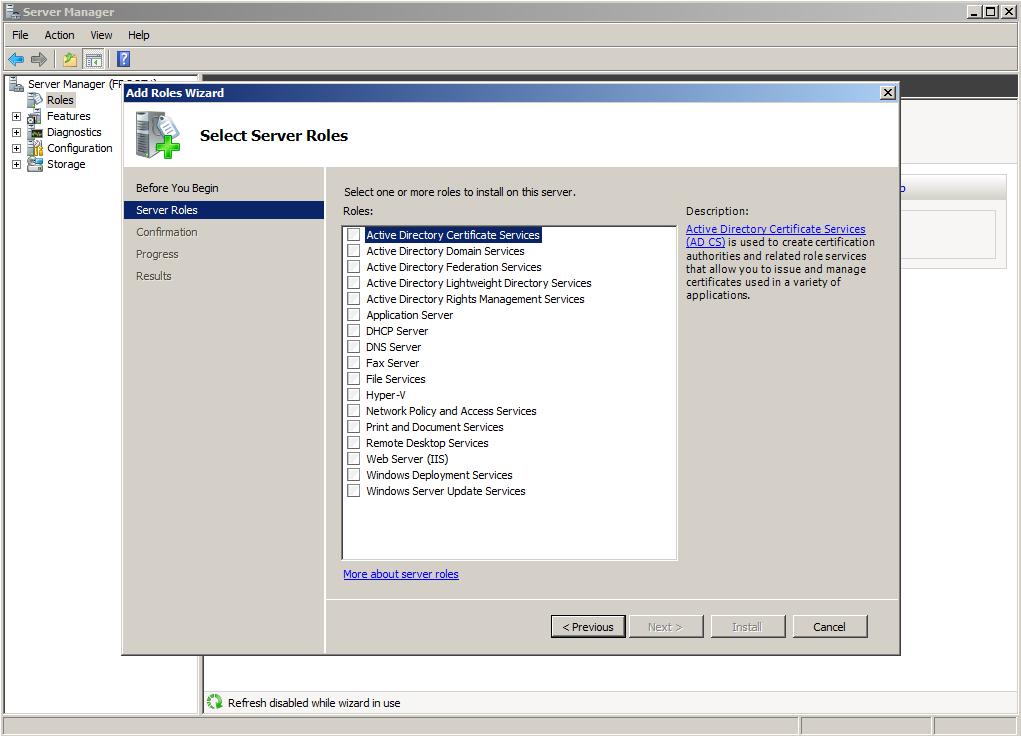1021x736 pixels.
Task: Check the DNS Server role
Action: click(354, 347)
